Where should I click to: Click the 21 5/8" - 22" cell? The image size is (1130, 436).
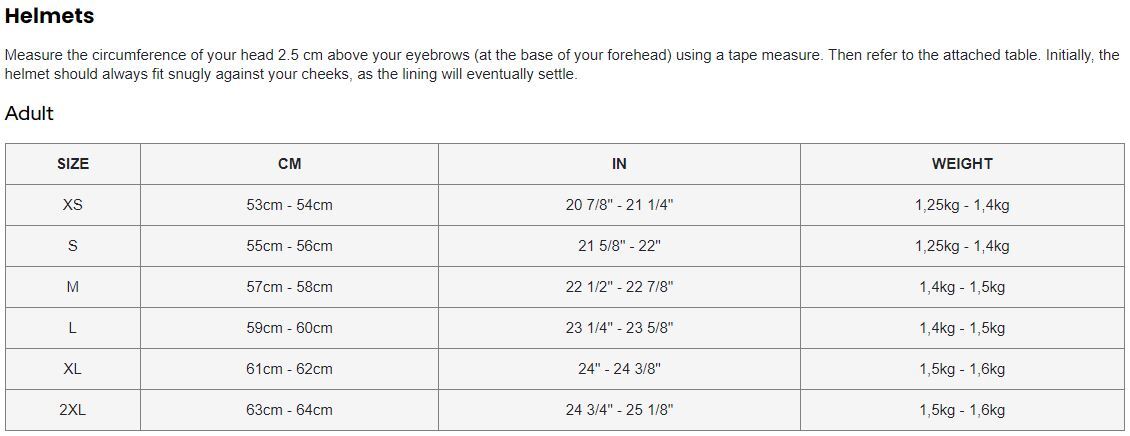tap(619, 246)
